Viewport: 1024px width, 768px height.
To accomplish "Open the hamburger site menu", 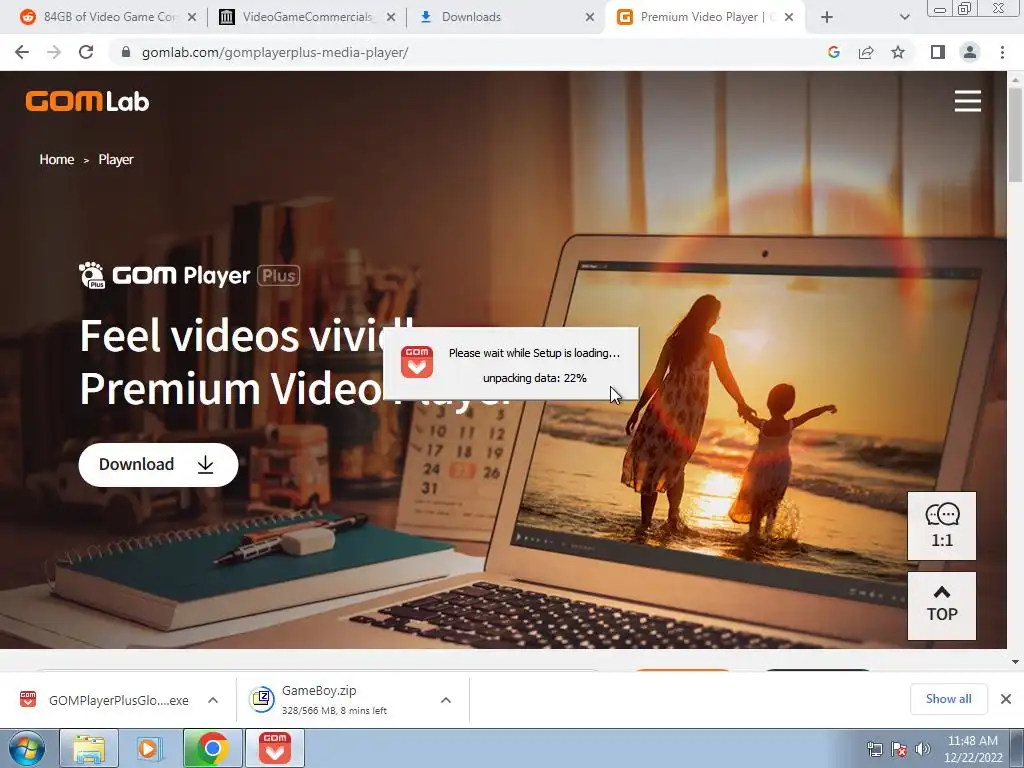I will (x=967, y=101).
